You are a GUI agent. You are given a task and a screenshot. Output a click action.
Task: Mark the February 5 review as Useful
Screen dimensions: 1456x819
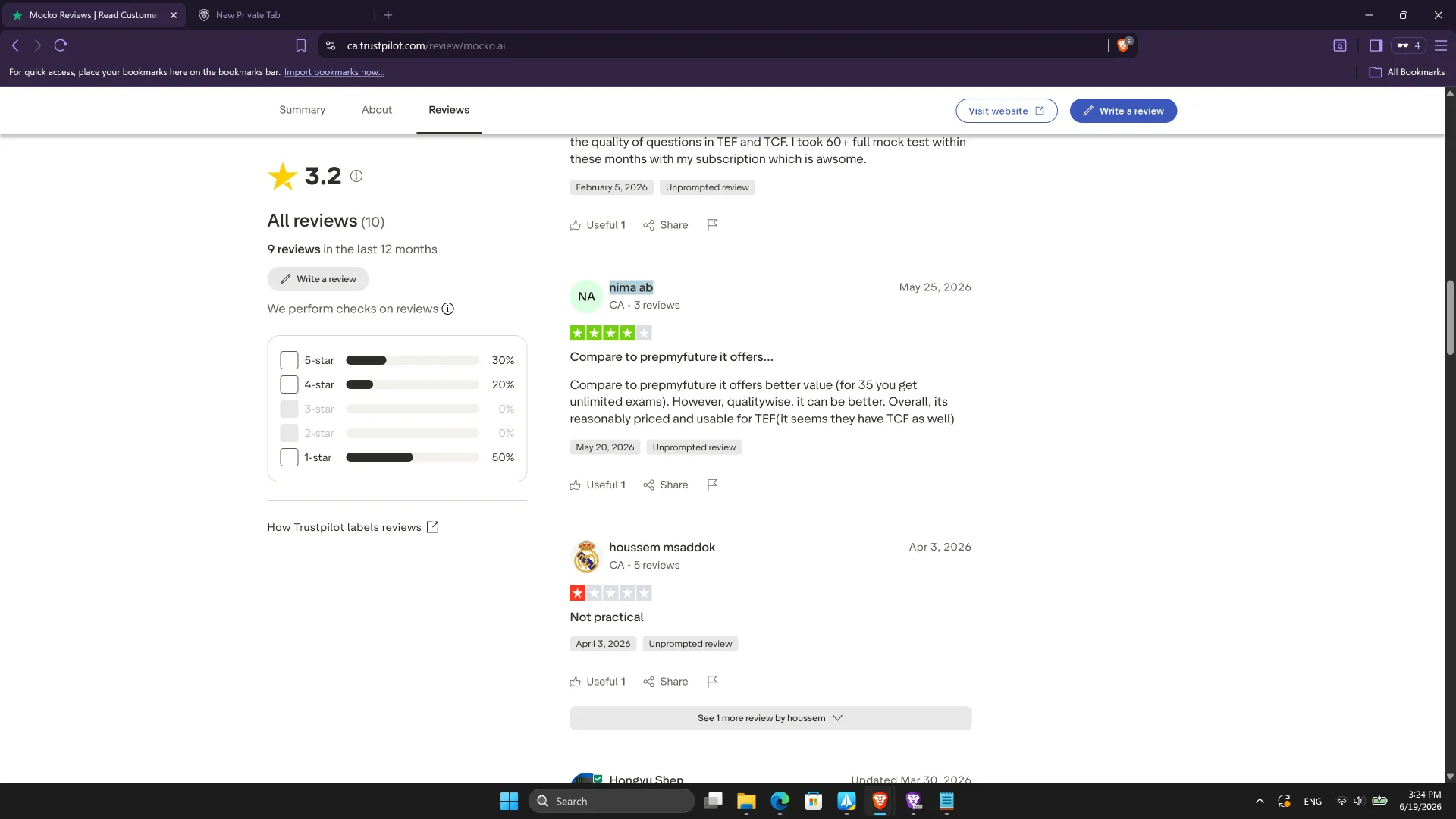pos(598,225)
